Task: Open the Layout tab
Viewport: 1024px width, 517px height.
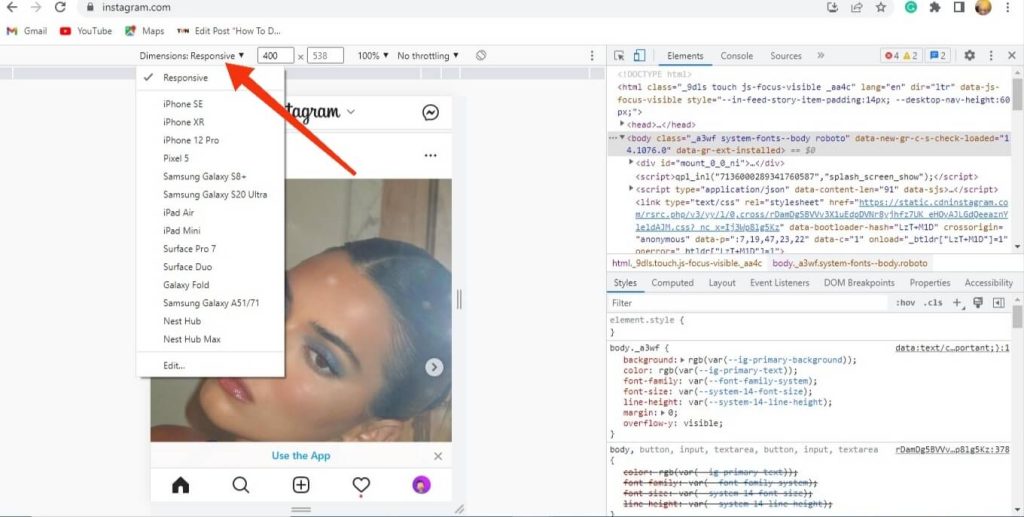Action: [722, 283]
